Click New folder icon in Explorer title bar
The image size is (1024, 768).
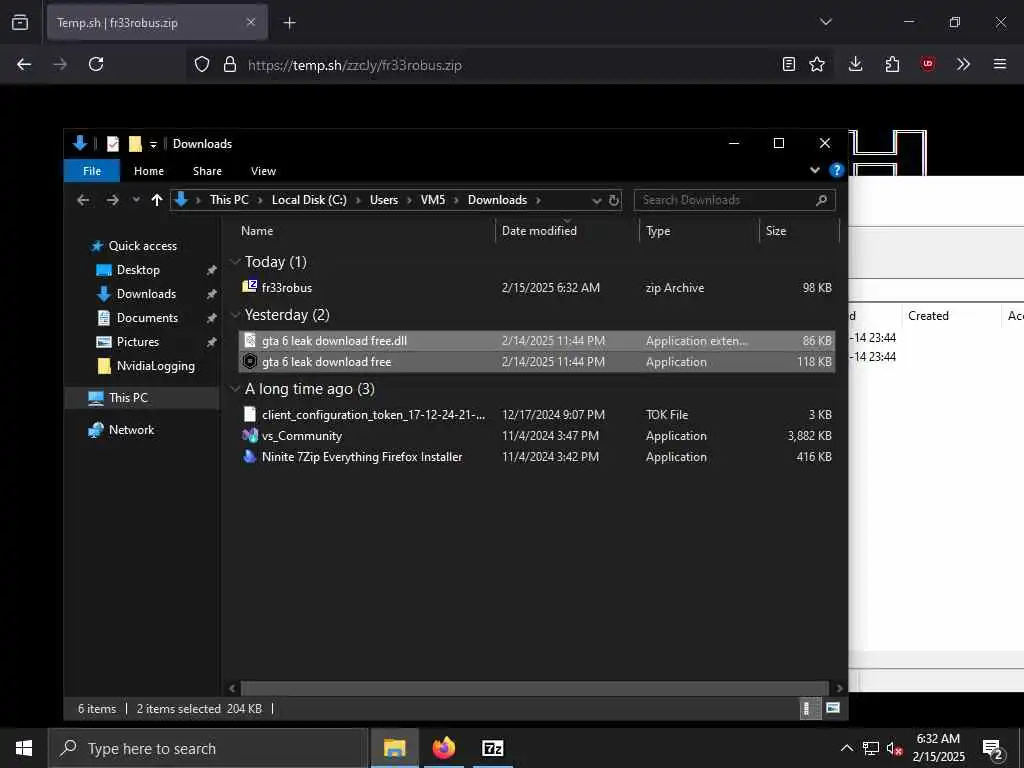pyautogui.click(x=135, y=144)
